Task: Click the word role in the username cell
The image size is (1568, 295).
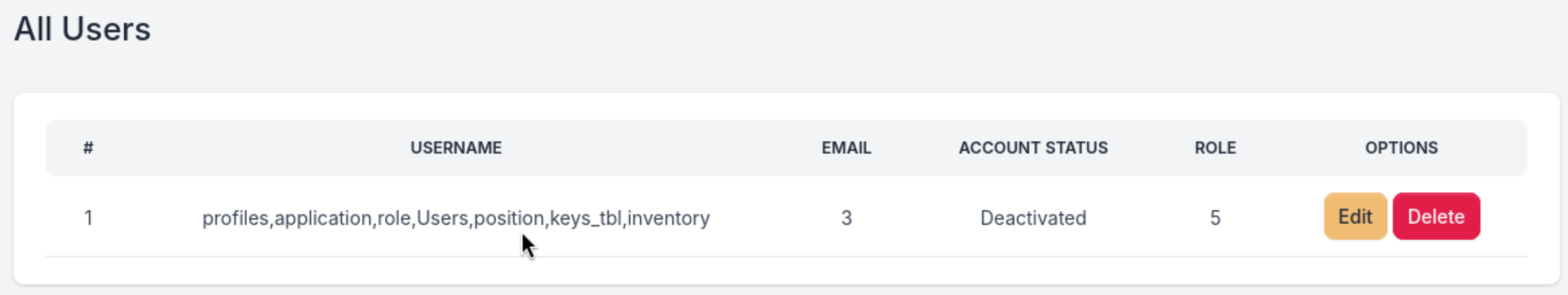Action: coord(394,218)
